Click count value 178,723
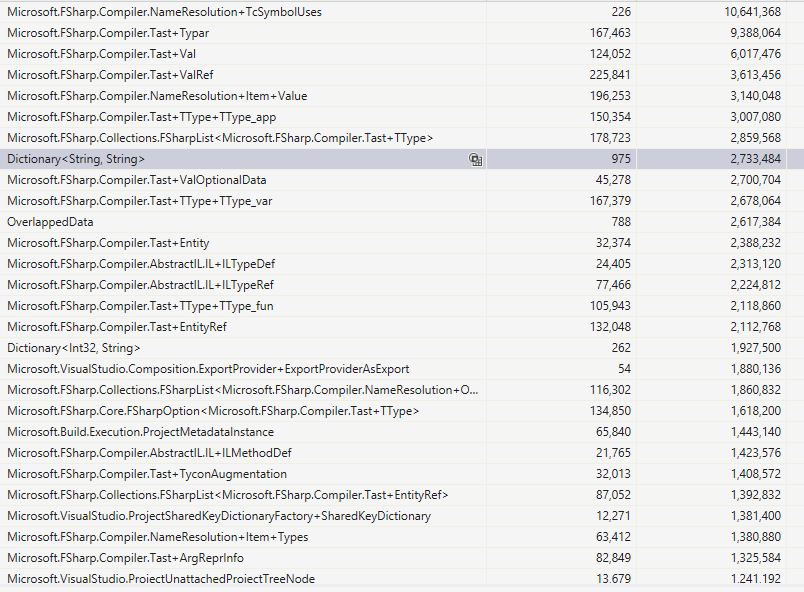Image resolution: width=804 pixels, height=592 pixels. point(610,138)
